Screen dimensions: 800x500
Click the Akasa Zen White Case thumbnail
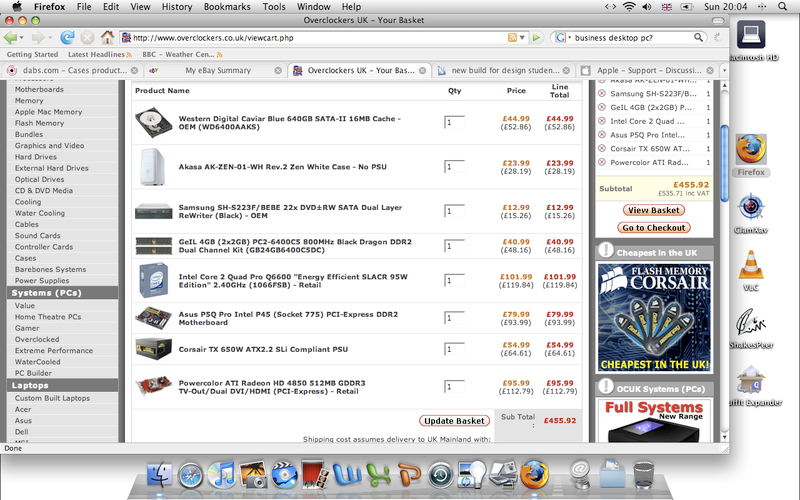click(x=153, y=166)
